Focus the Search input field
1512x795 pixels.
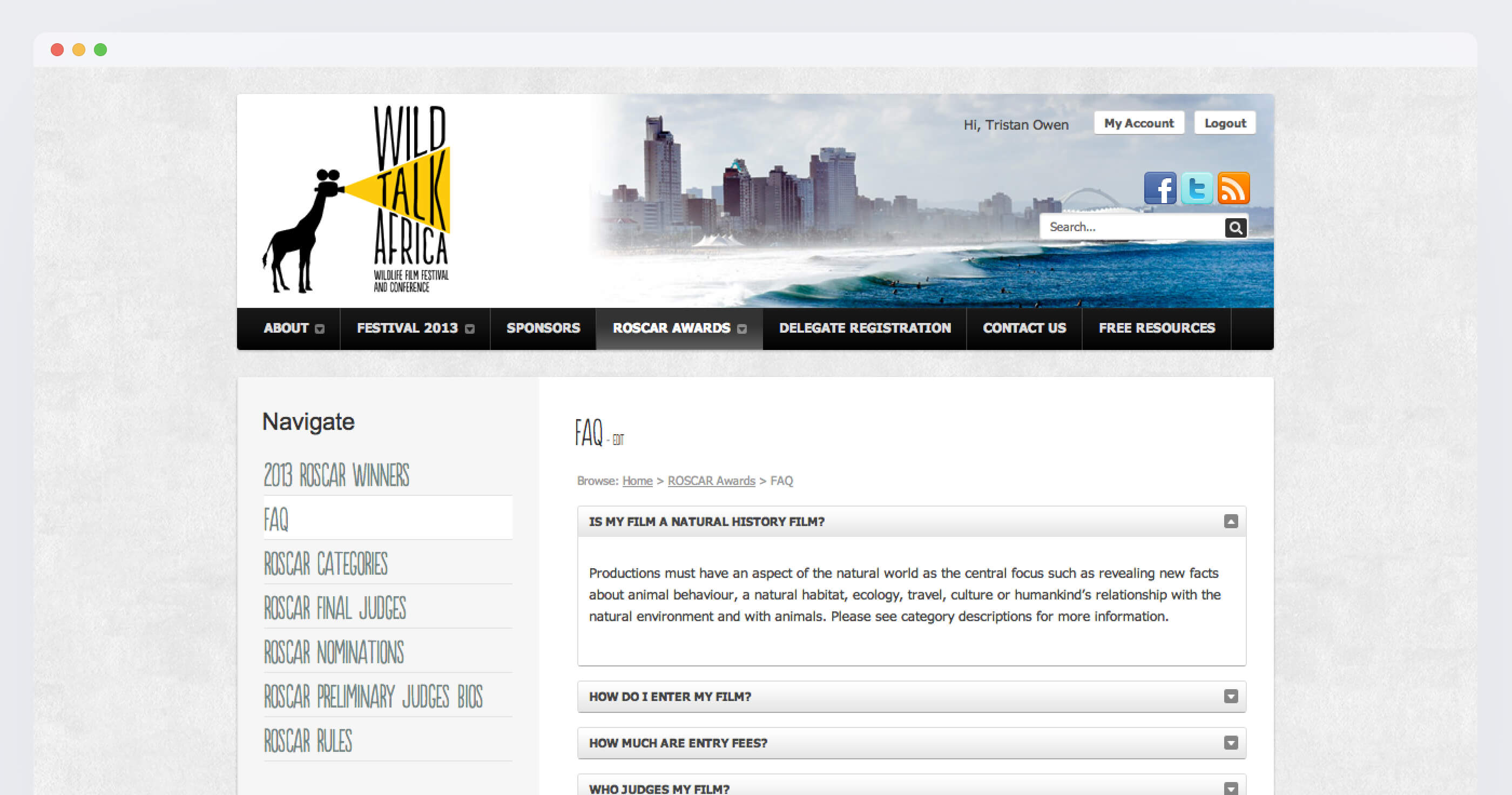[1132, 227]
